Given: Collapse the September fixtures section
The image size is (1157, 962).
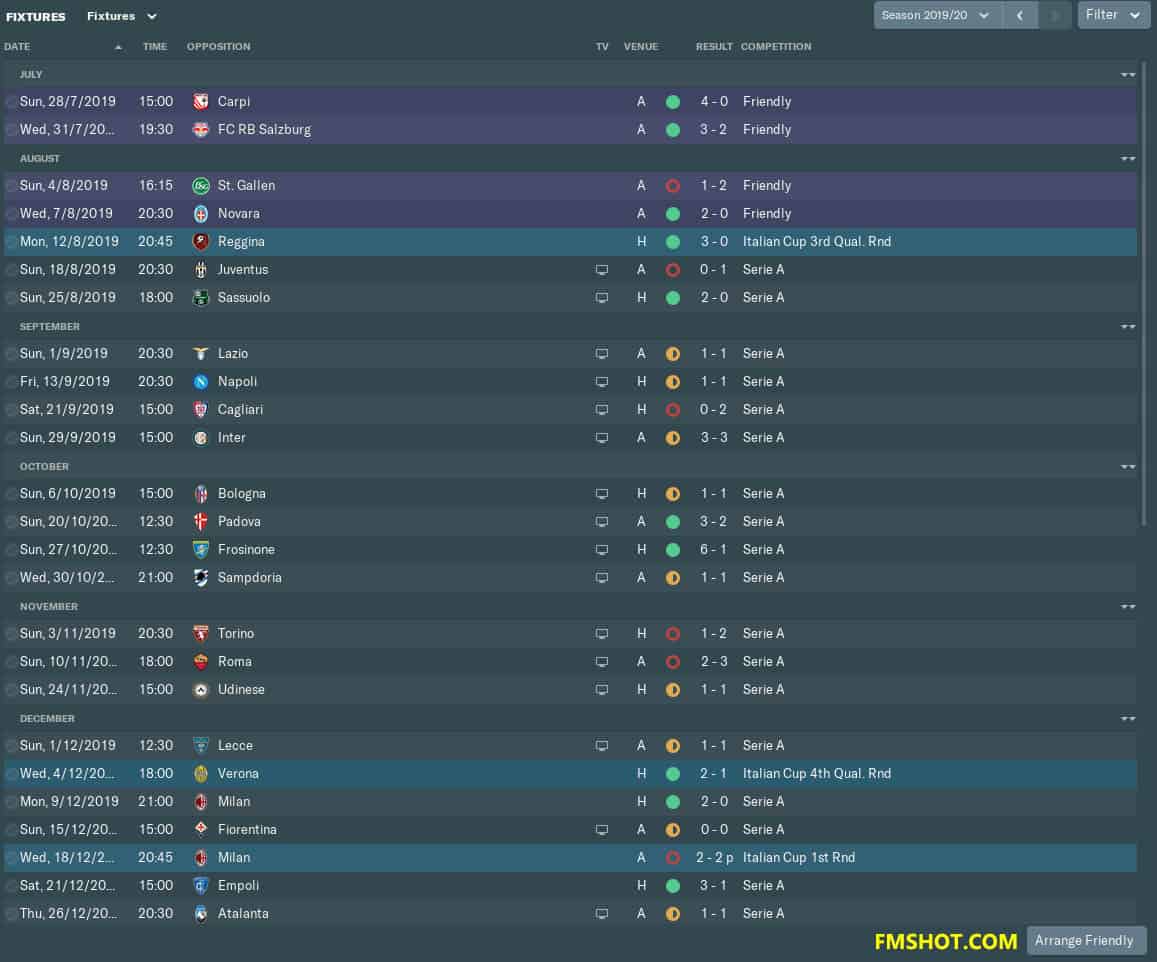Looking at the screenshot, I should [1128, 327].
